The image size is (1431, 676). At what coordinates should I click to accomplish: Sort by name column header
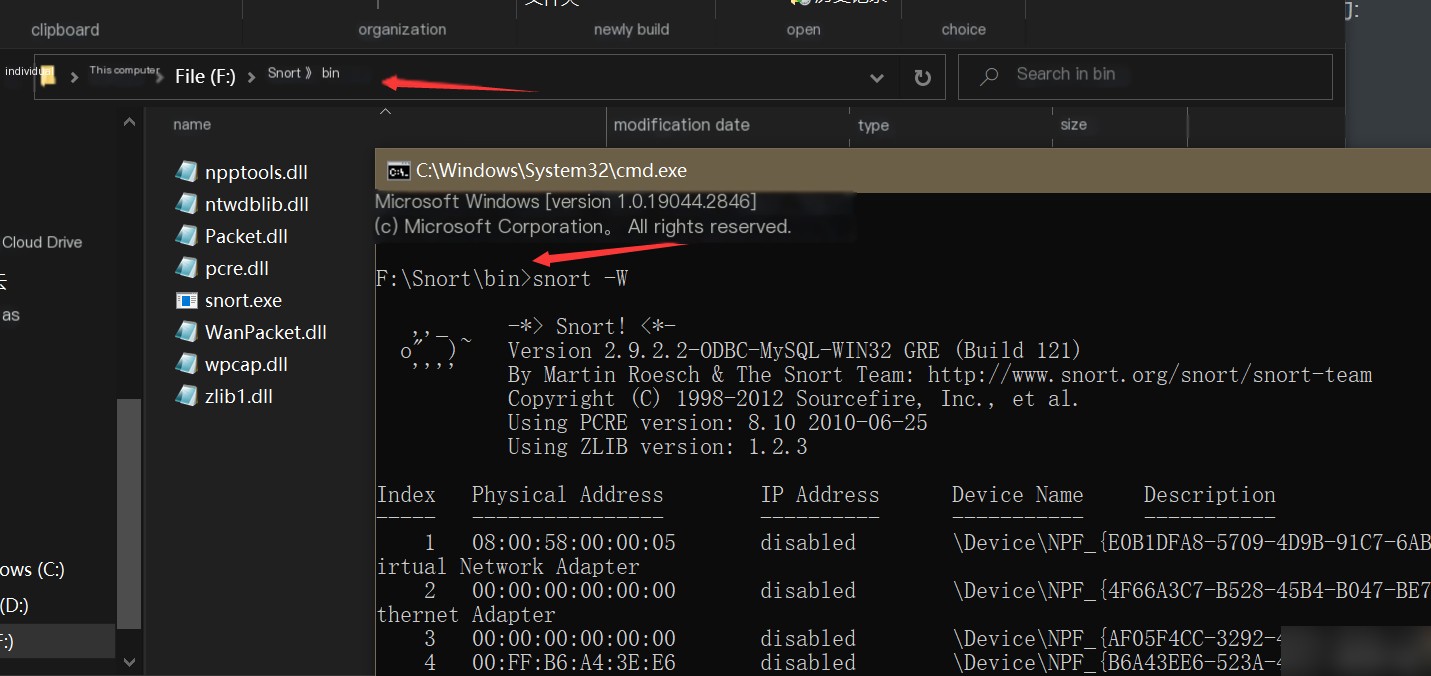[x=192, y=125]
